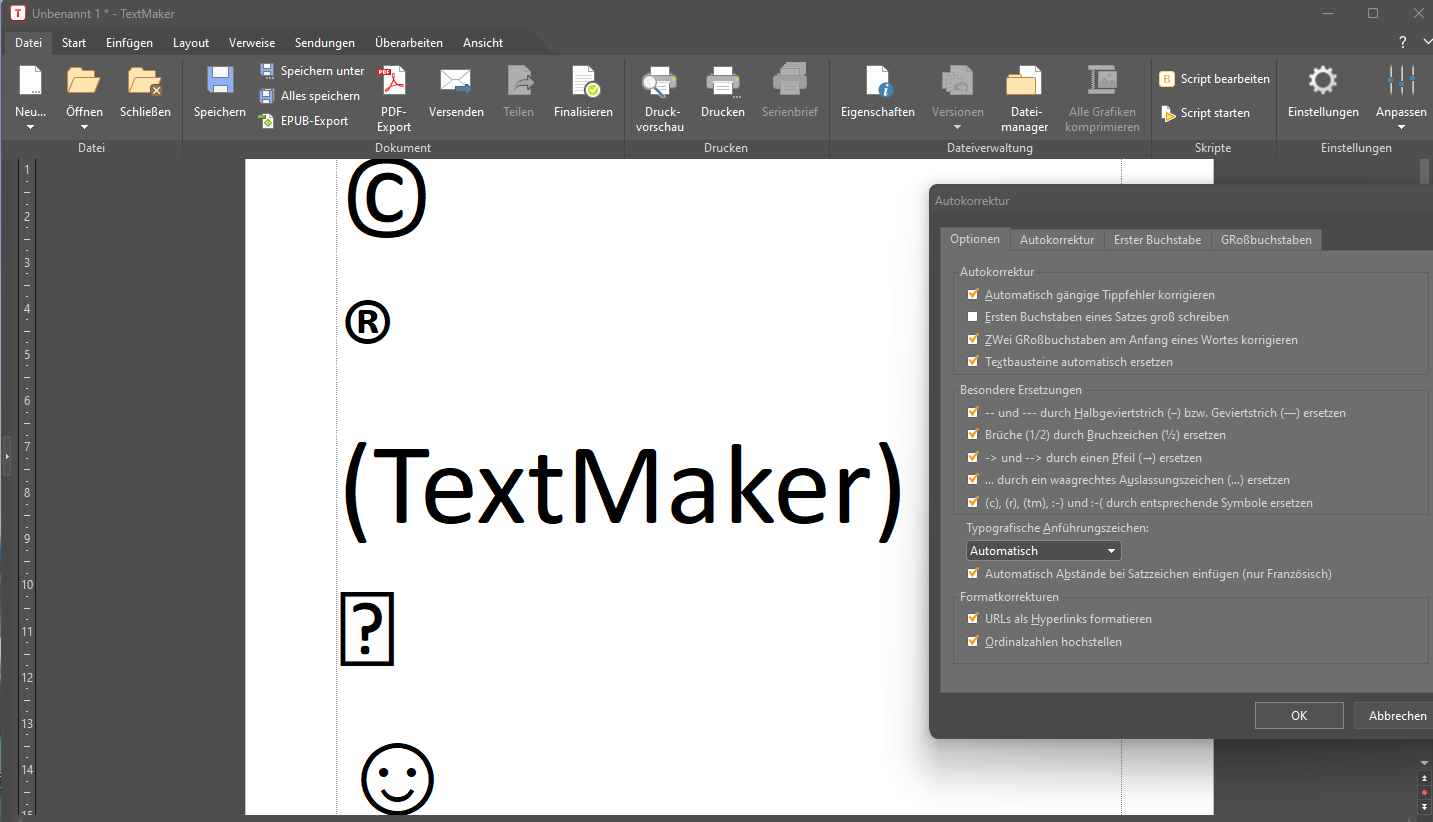Click the Versionen icon
1433x822 pixels.
[958, 81]
